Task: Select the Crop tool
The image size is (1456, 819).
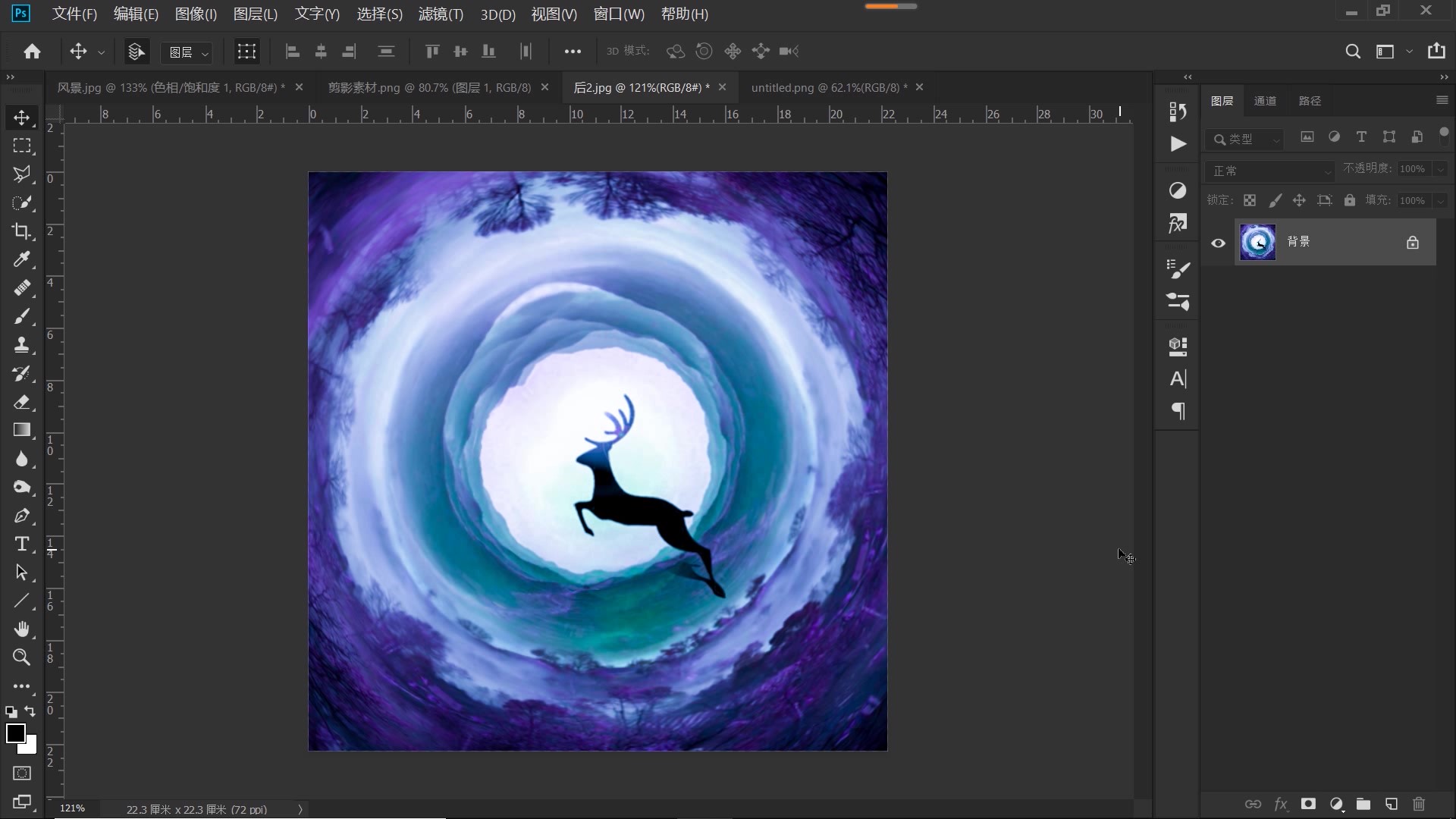Action: 21,231
